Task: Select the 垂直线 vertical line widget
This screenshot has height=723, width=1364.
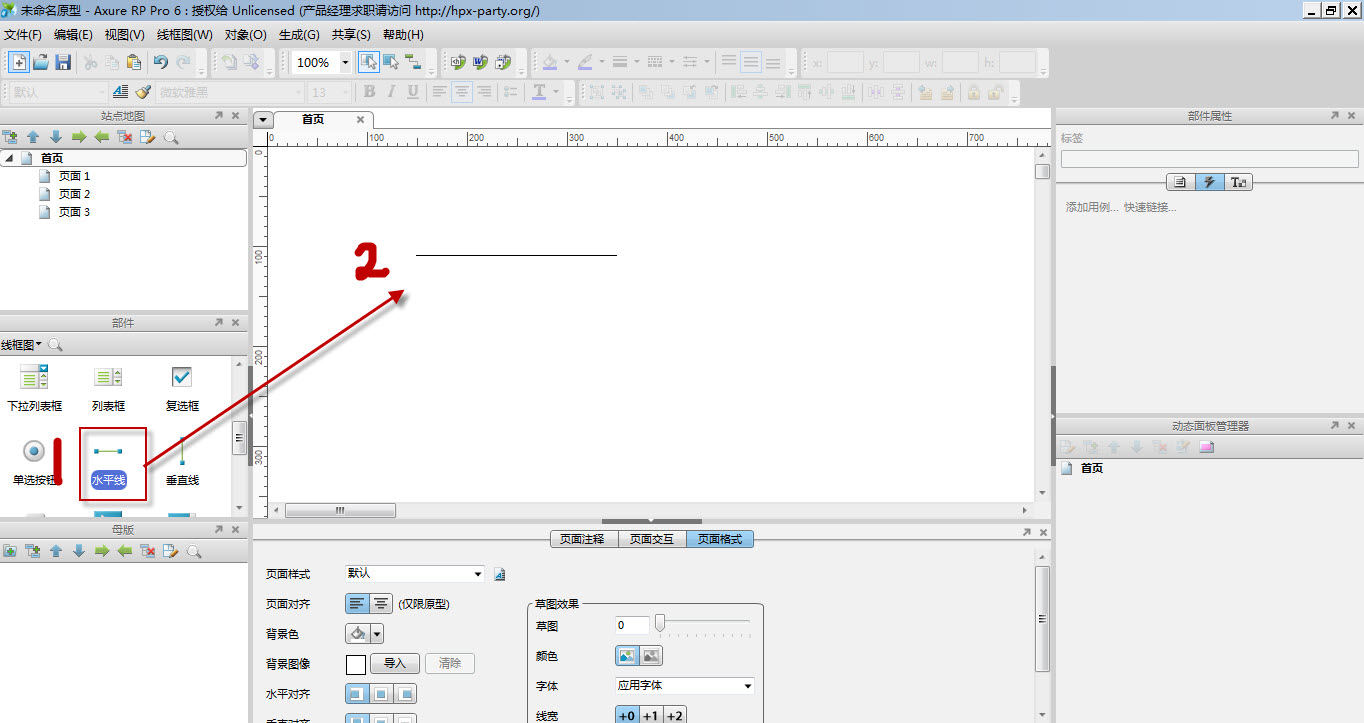Action: (x=182, y=463)
